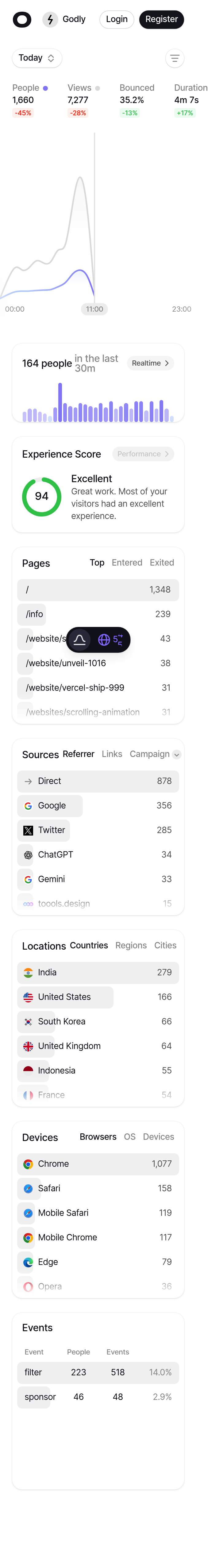
Task: Open the Today date range dropdown
Action: coord(37,58)
